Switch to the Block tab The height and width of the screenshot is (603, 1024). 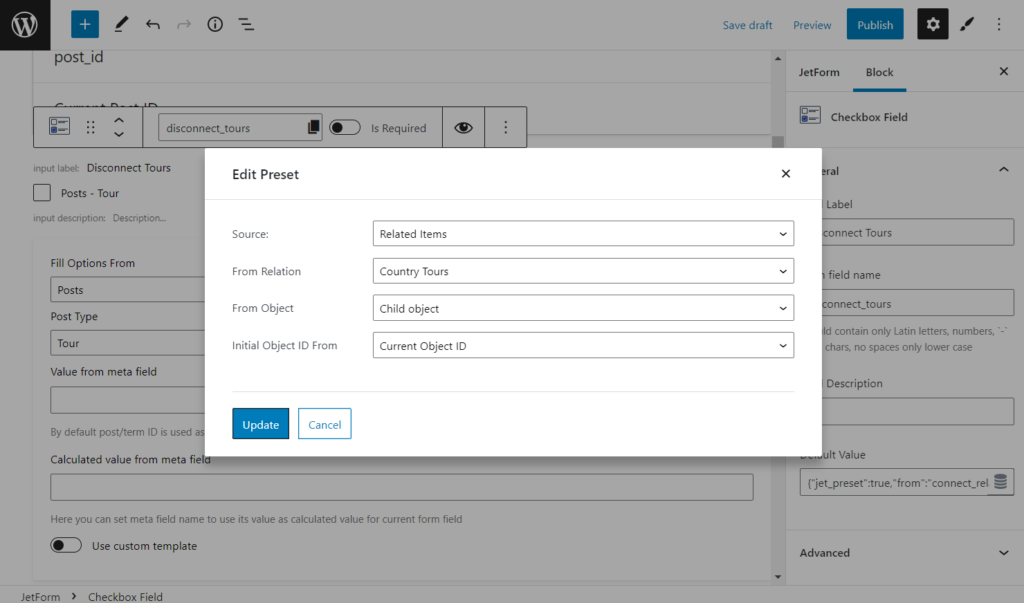[x=880, y=73]
